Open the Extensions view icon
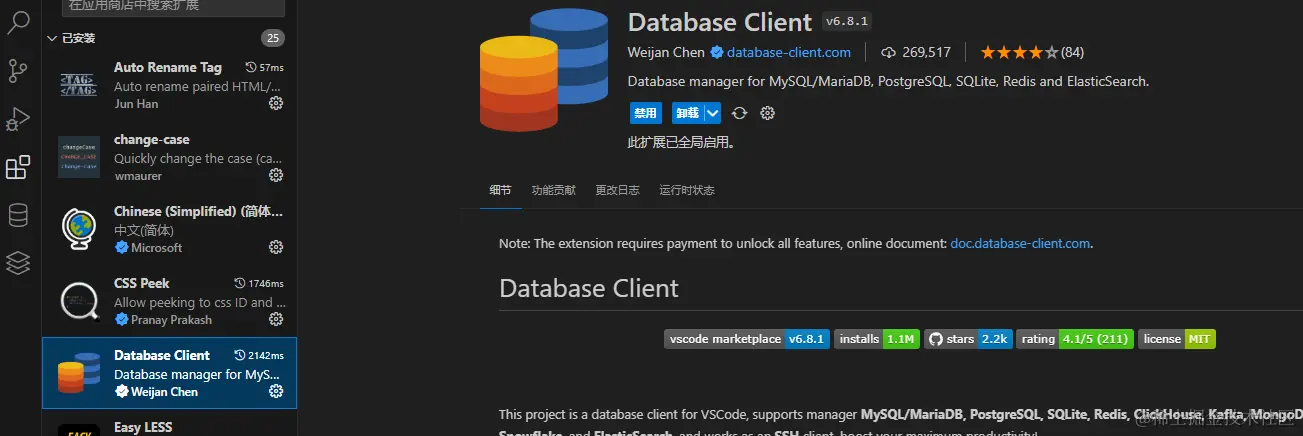This screenshot has height=436, width=1303. (x=18, y=167)
